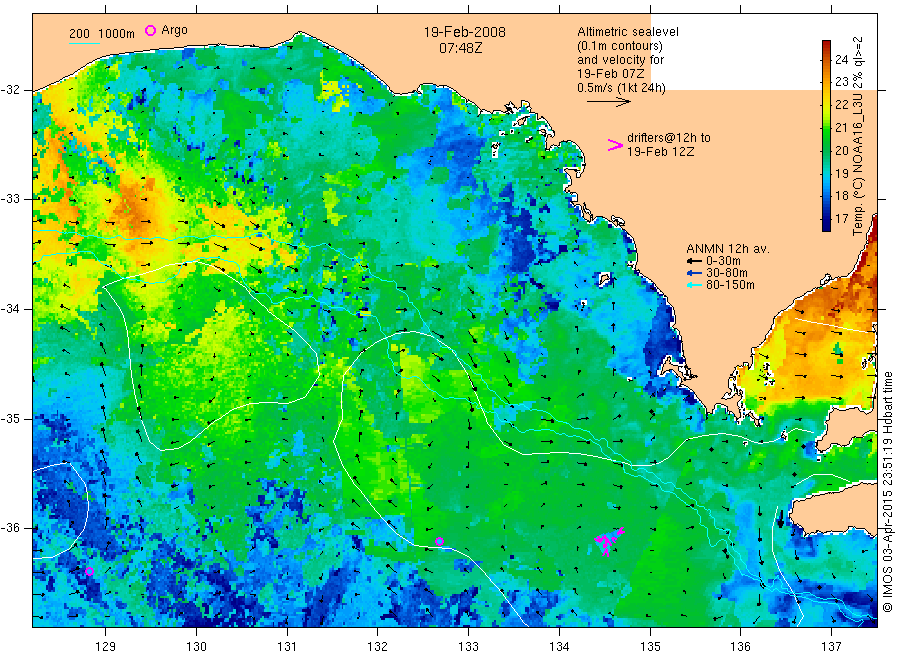Click the '200 1000m' legend text
Image resolution: width=900 pixels, height=660 pixels.
102,34
